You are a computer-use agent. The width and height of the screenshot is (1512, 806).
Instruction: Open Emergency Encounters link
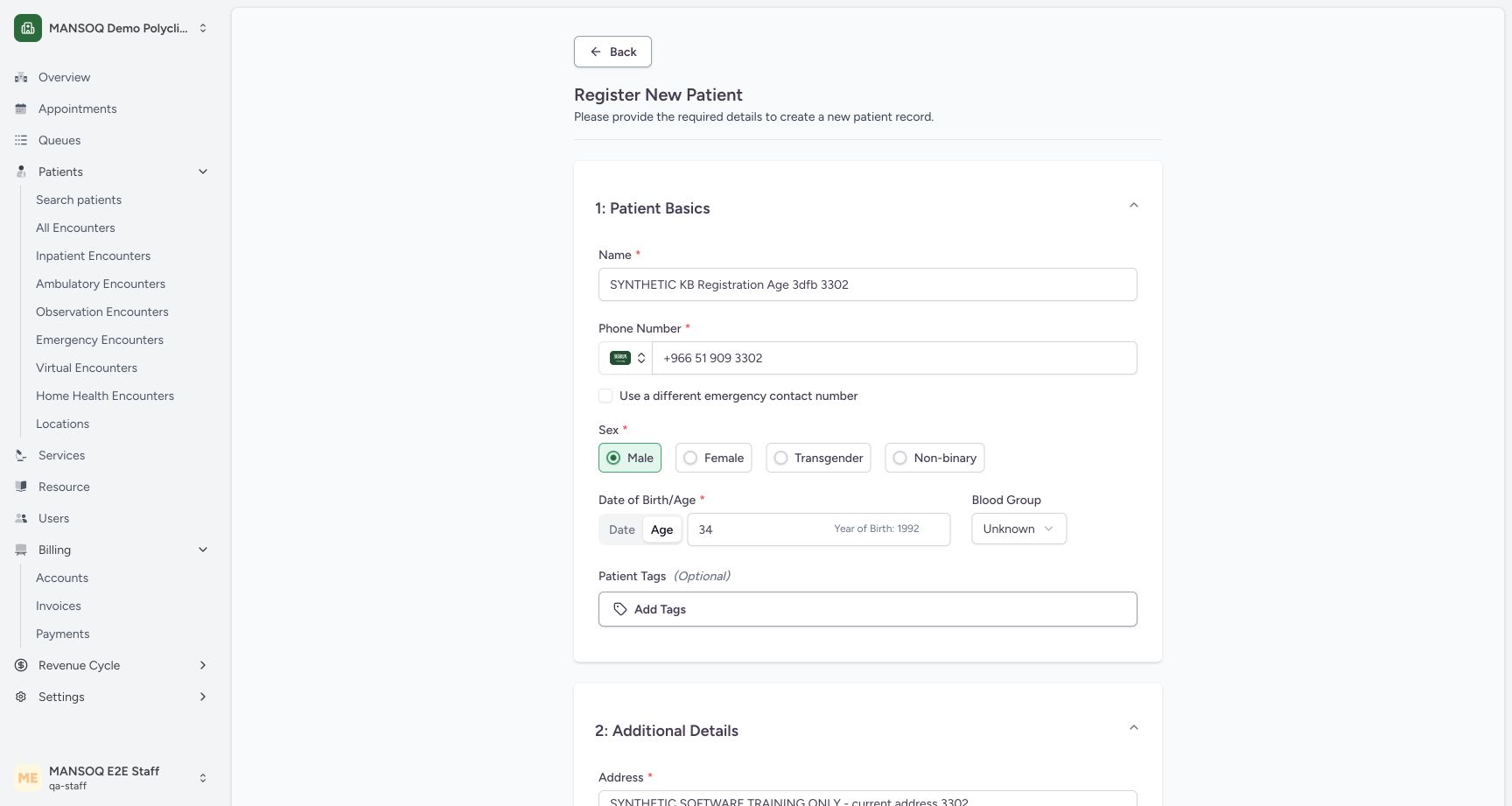click(100, 340)
